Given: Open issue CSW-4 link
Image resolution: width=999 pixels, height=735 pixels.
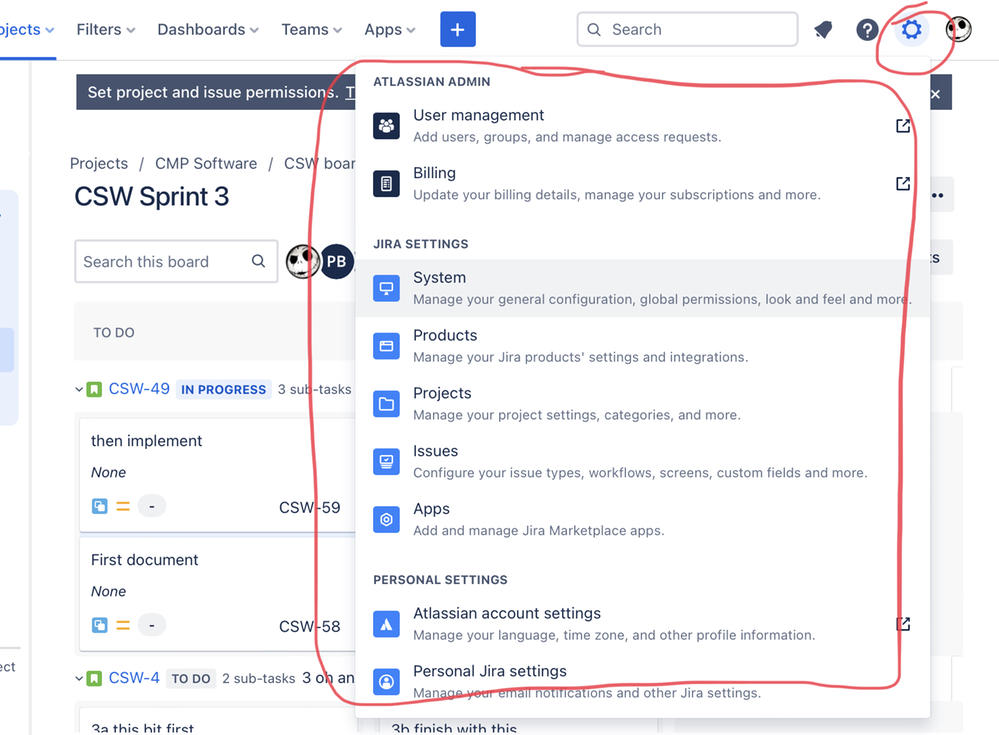Looking at the screenshot, I should pyautogui.click(x=134, y=678).
